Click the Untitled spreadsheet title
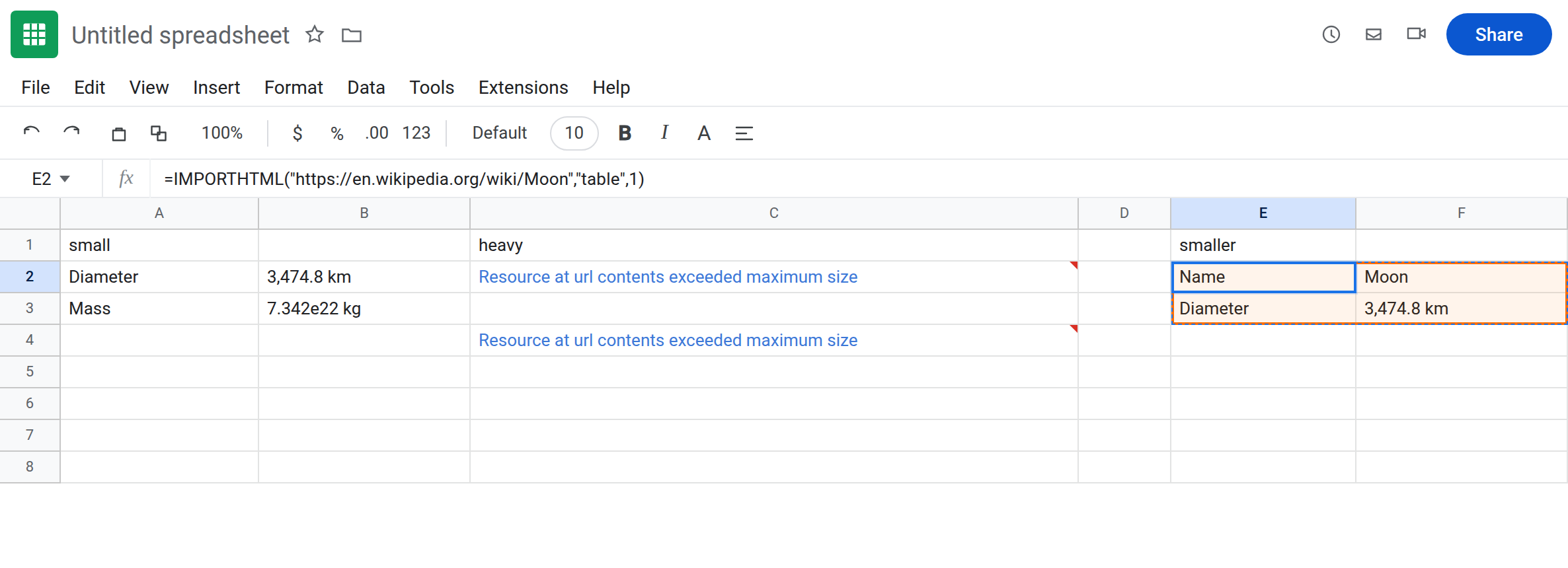The image size is (1568, 568). coord(180,35)
